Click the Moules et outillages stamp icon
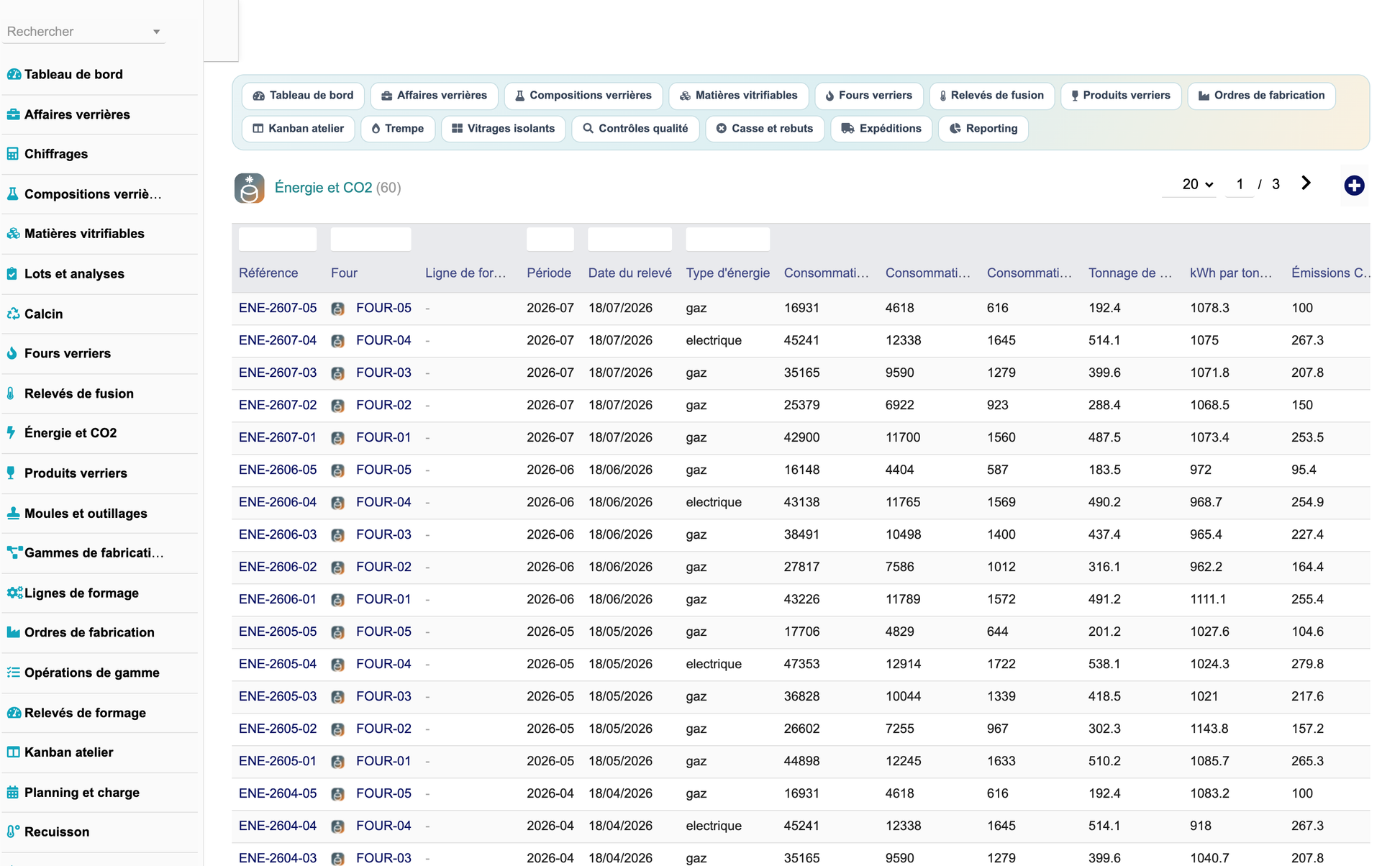The height and width of the screenshot is (866, 1400). coord(13,514)
